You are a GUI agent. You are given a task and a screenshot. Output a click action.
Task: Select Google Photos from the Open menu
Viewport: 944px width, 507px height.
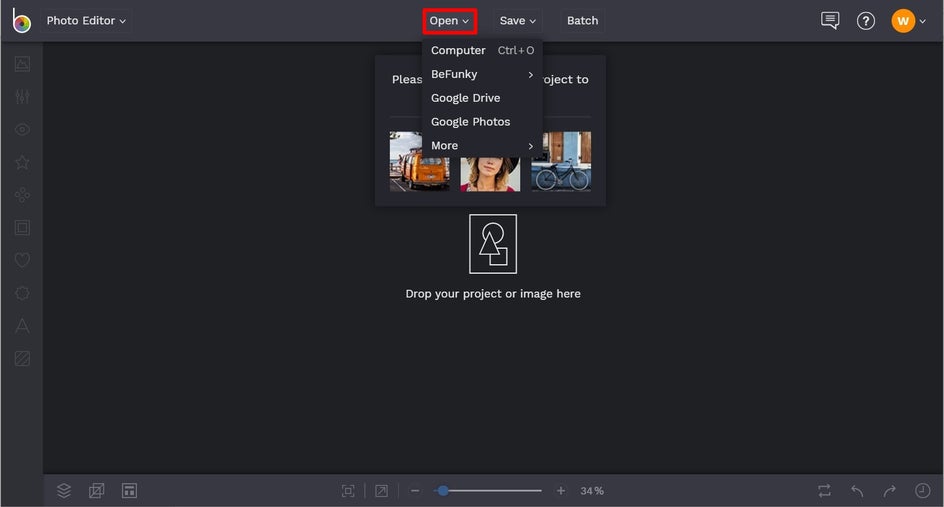(482, 122)
